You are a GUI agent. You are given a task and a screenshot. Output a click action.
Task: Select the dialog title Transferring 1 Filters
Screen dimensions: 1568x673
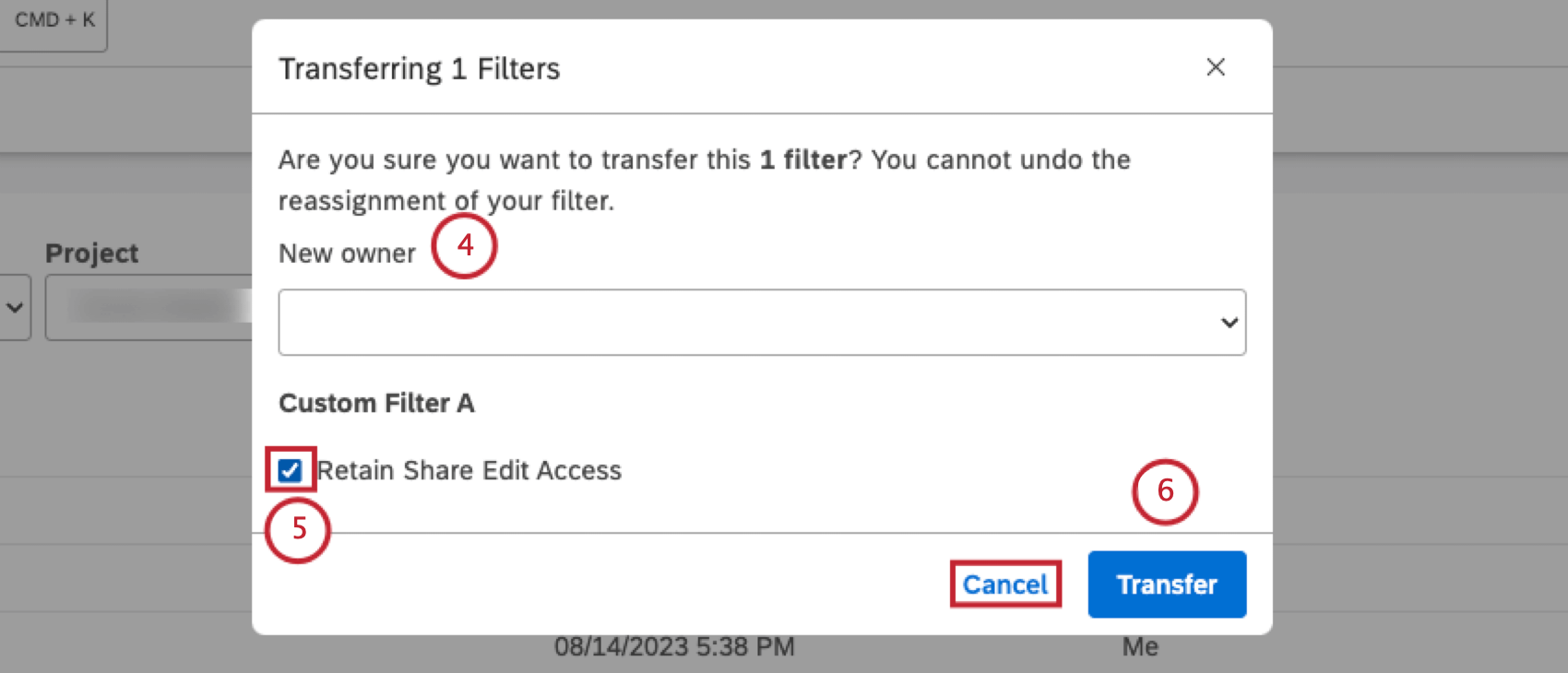coord(420,68)
